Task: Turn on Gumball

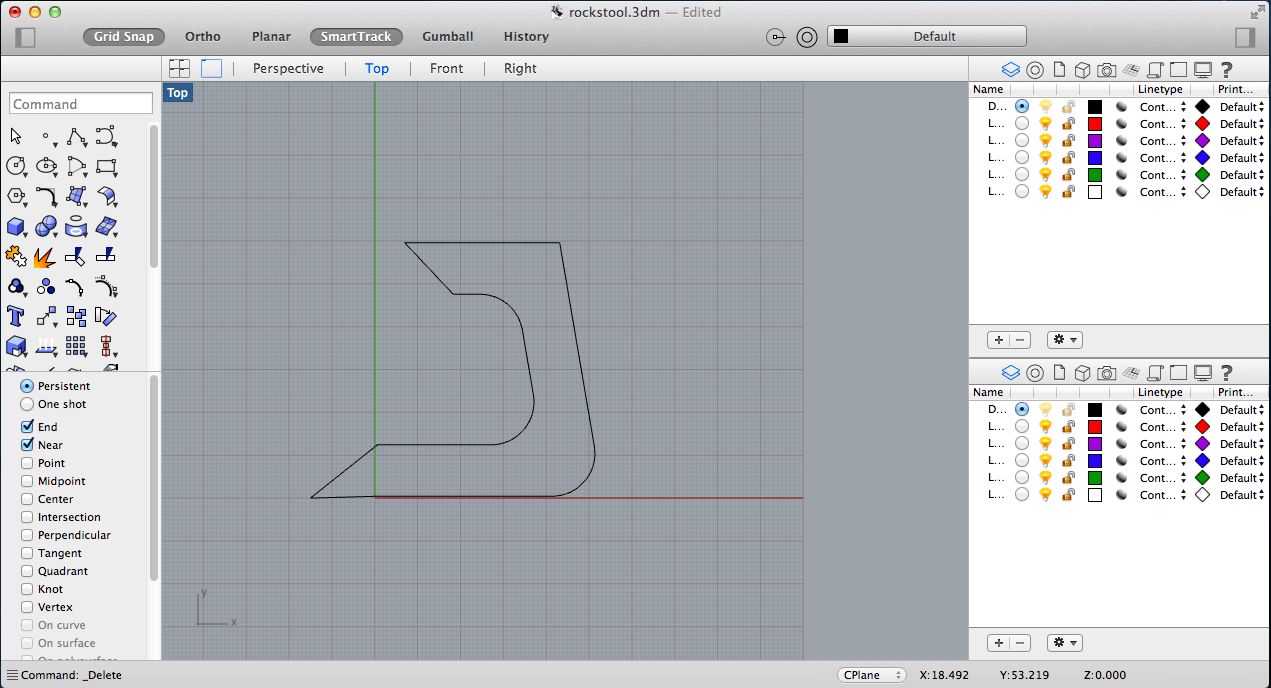Action: (448, 36)
